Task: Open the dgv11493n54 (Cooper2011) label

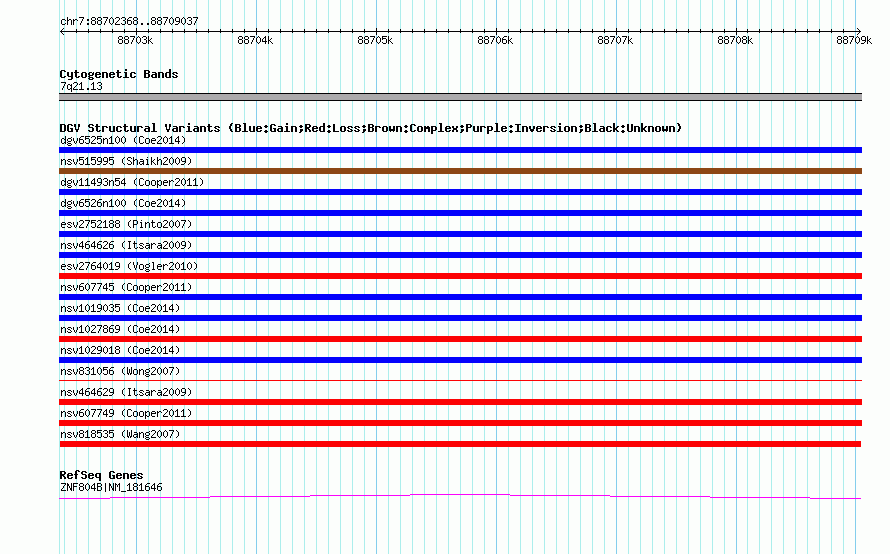Action: coord(132,182)
